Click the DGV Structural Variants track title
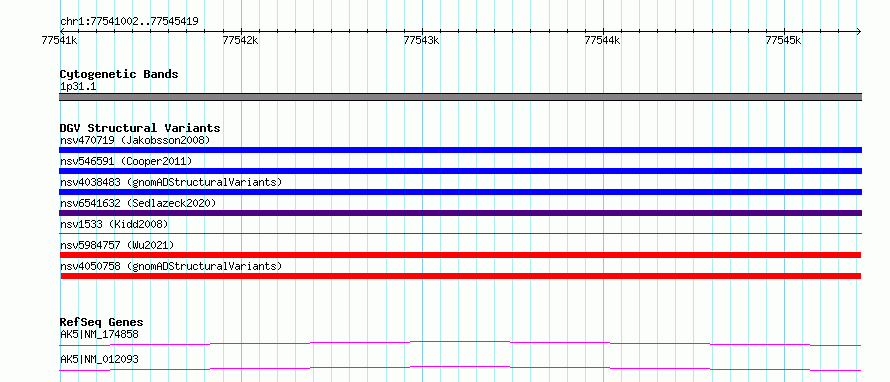Viewport: 890px width, 382px height. [140, 128]
